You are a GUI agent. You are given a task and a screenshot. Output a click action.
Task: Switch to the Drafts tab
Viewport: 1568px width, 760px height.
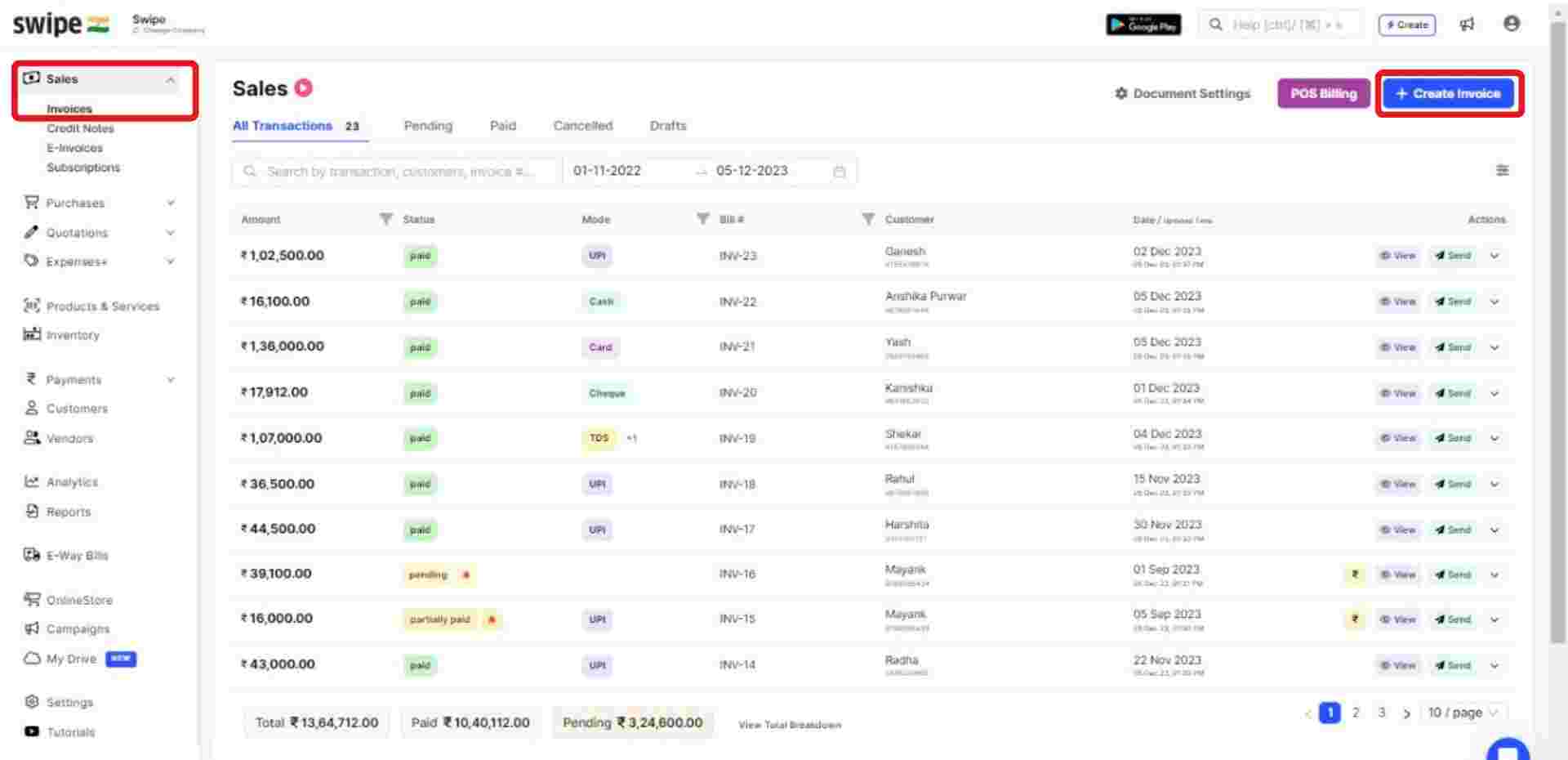point(668,126)
